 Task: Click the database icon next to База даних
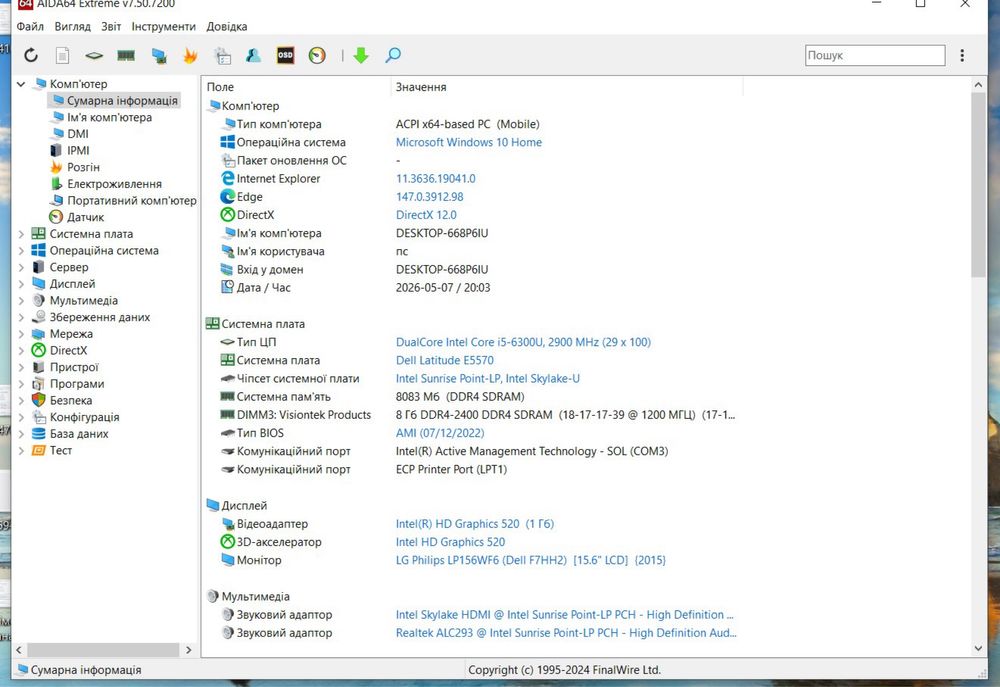[39, 433]
